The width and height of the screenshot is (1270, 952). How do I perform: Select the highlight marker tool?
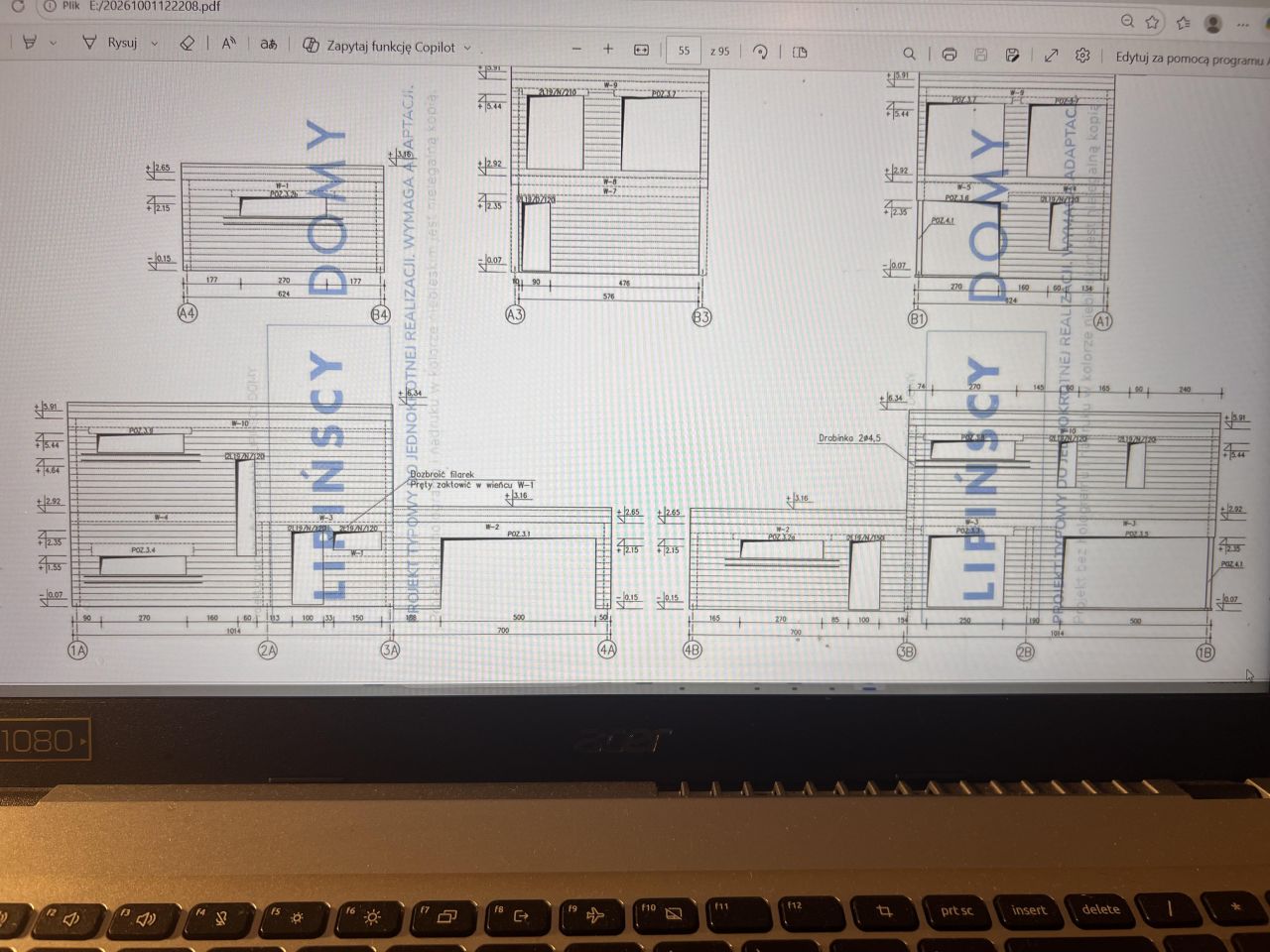(30, 43)
